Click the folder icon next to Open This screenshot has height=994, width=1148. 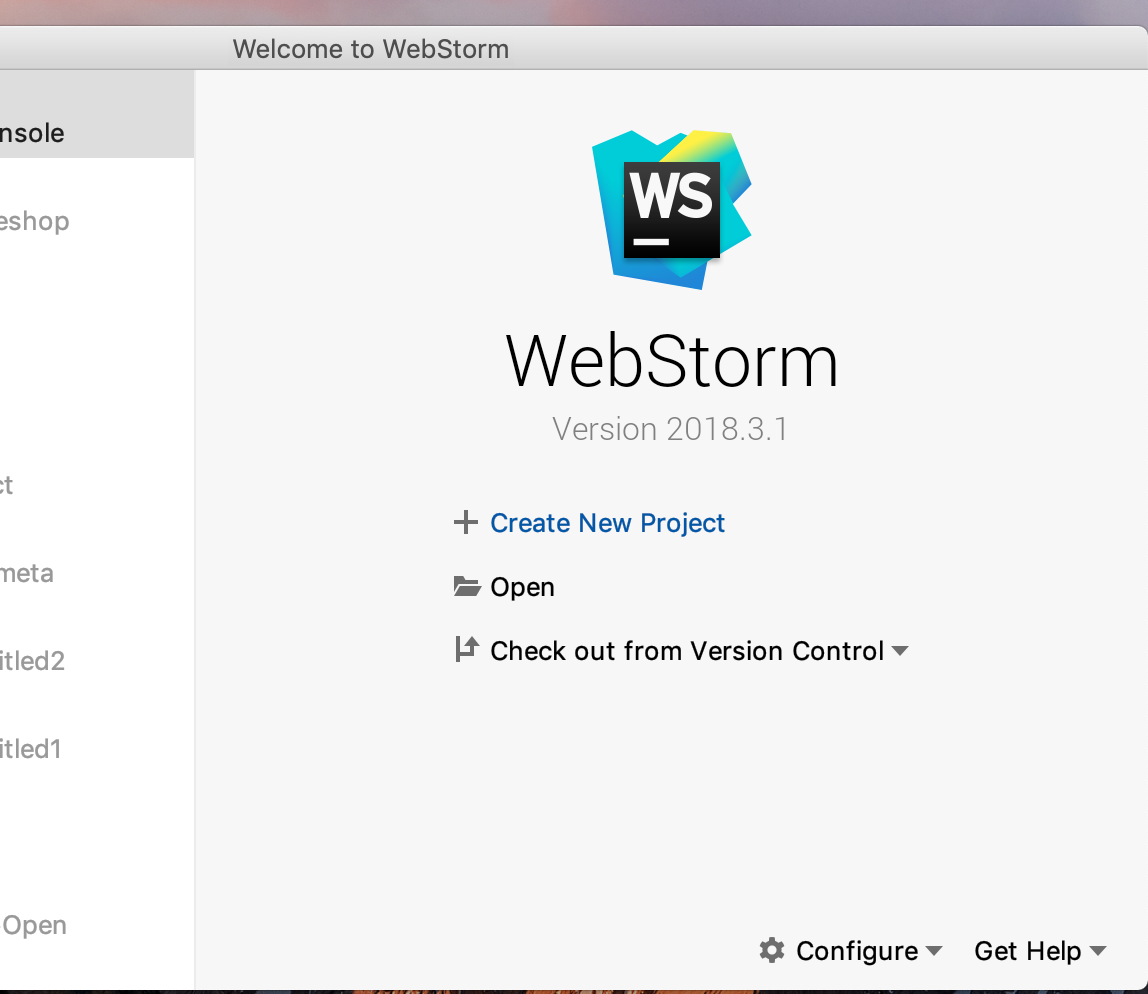467,586
